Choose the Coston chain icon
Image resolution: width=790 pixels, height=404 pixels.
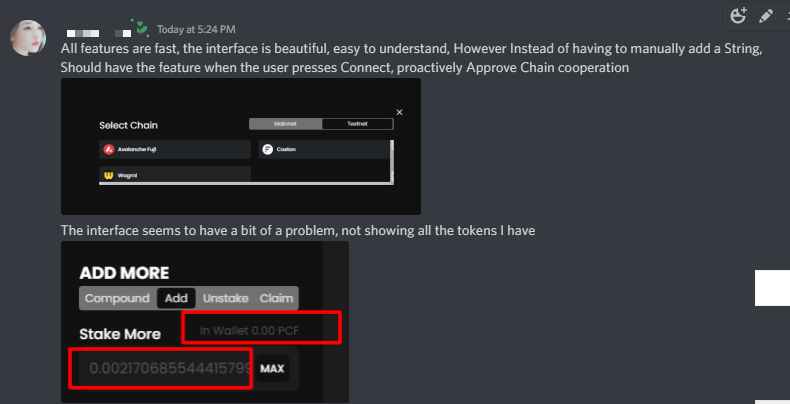[268, 149]
